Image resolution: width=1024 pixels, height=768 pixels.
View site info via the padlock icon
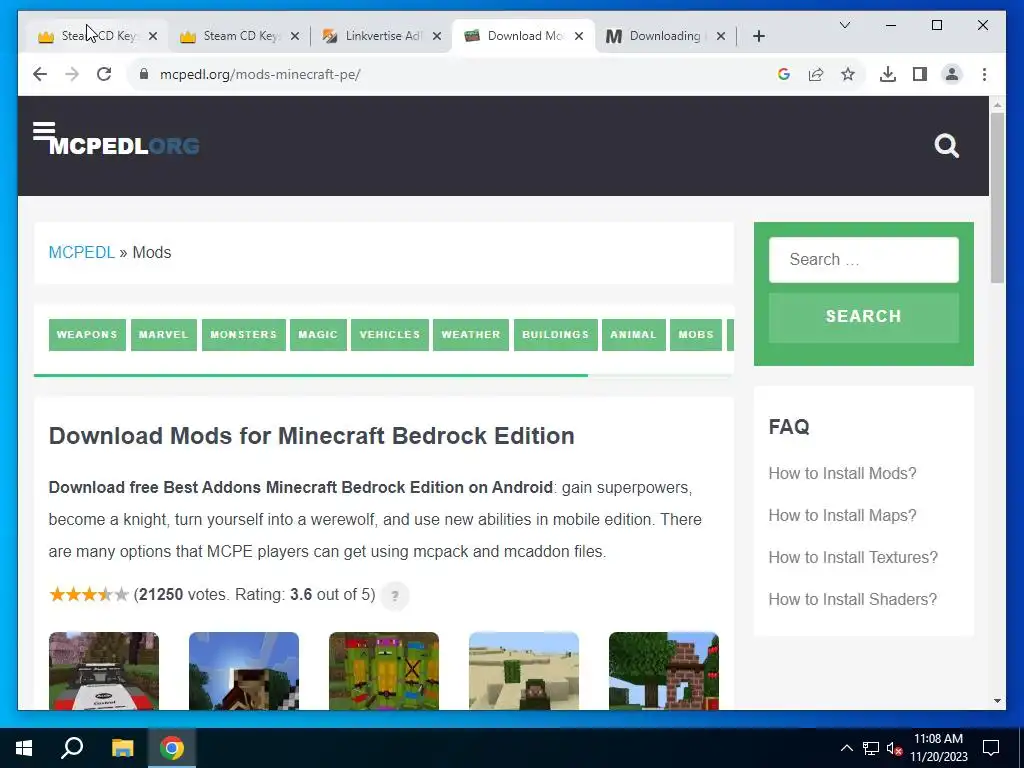(x=144, y=74)
